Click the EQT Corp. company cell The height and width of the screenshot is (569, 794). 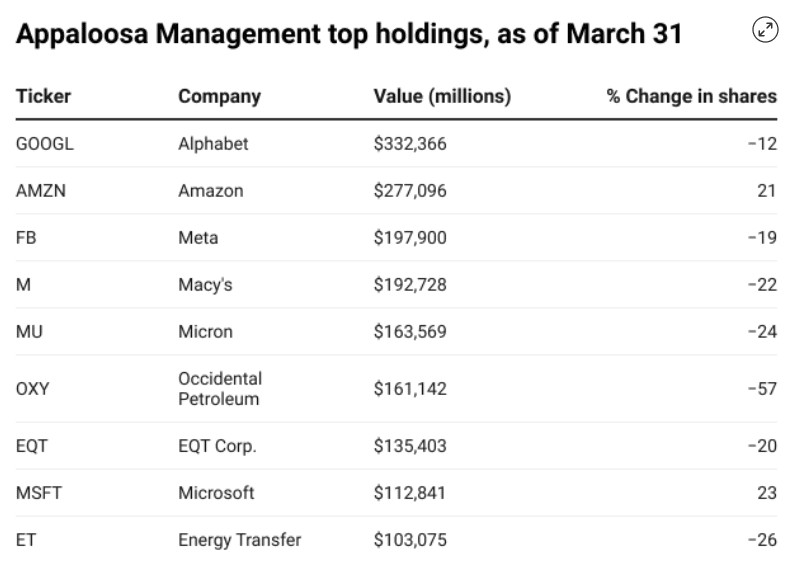(x=217, y=446)
